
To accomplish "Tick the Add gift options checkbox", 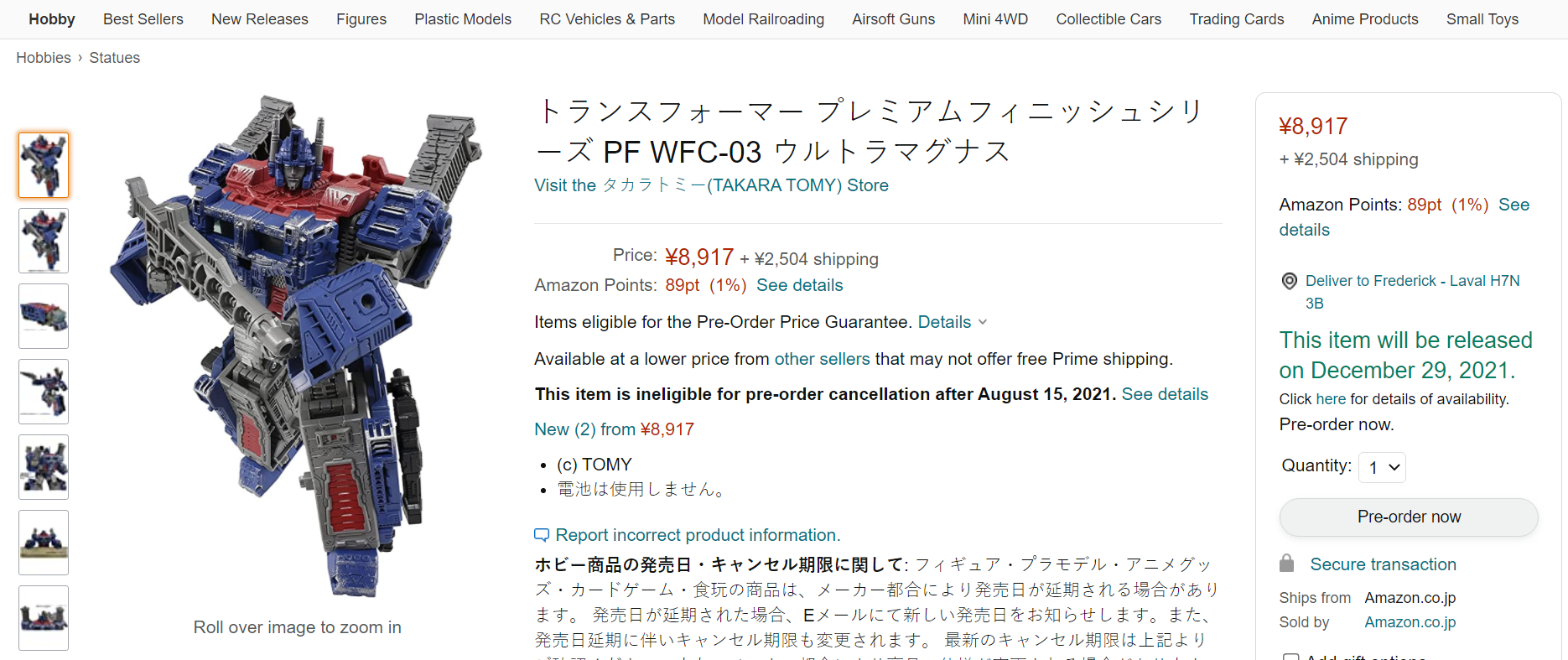I will click(x=1291, y=657).
